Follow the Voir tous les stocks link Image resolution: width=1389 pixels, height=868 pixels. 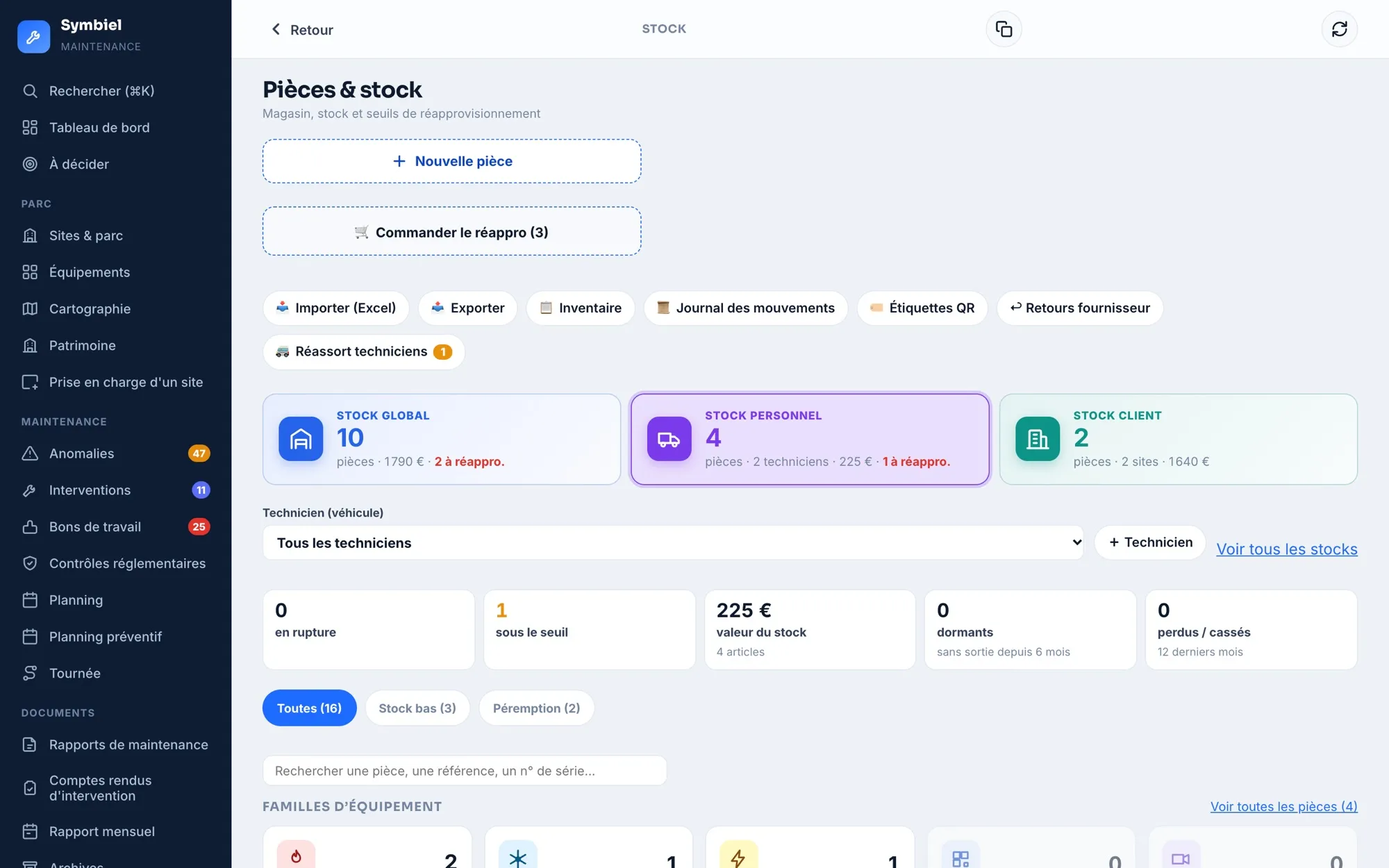click(x=1287, y=549)
